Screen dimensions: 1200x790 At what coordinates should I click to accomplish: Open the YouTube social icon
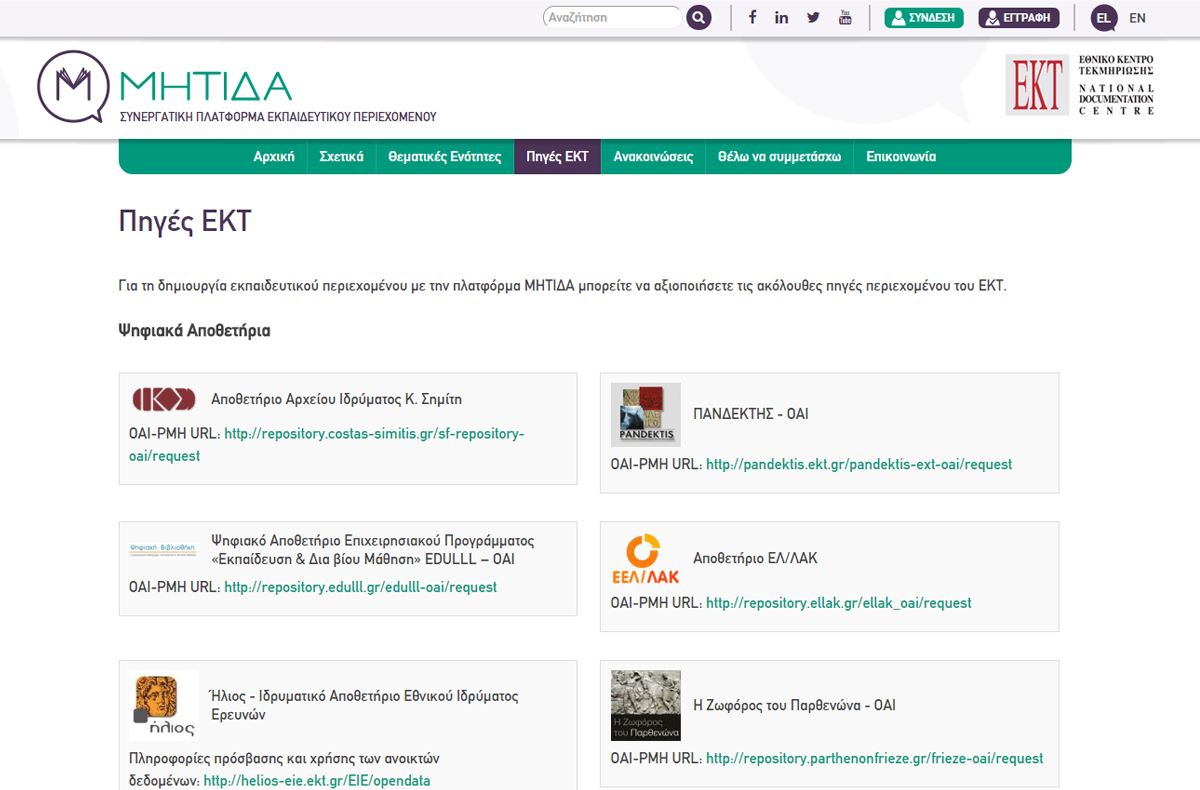pyautogui.click(x=845, y=18)
